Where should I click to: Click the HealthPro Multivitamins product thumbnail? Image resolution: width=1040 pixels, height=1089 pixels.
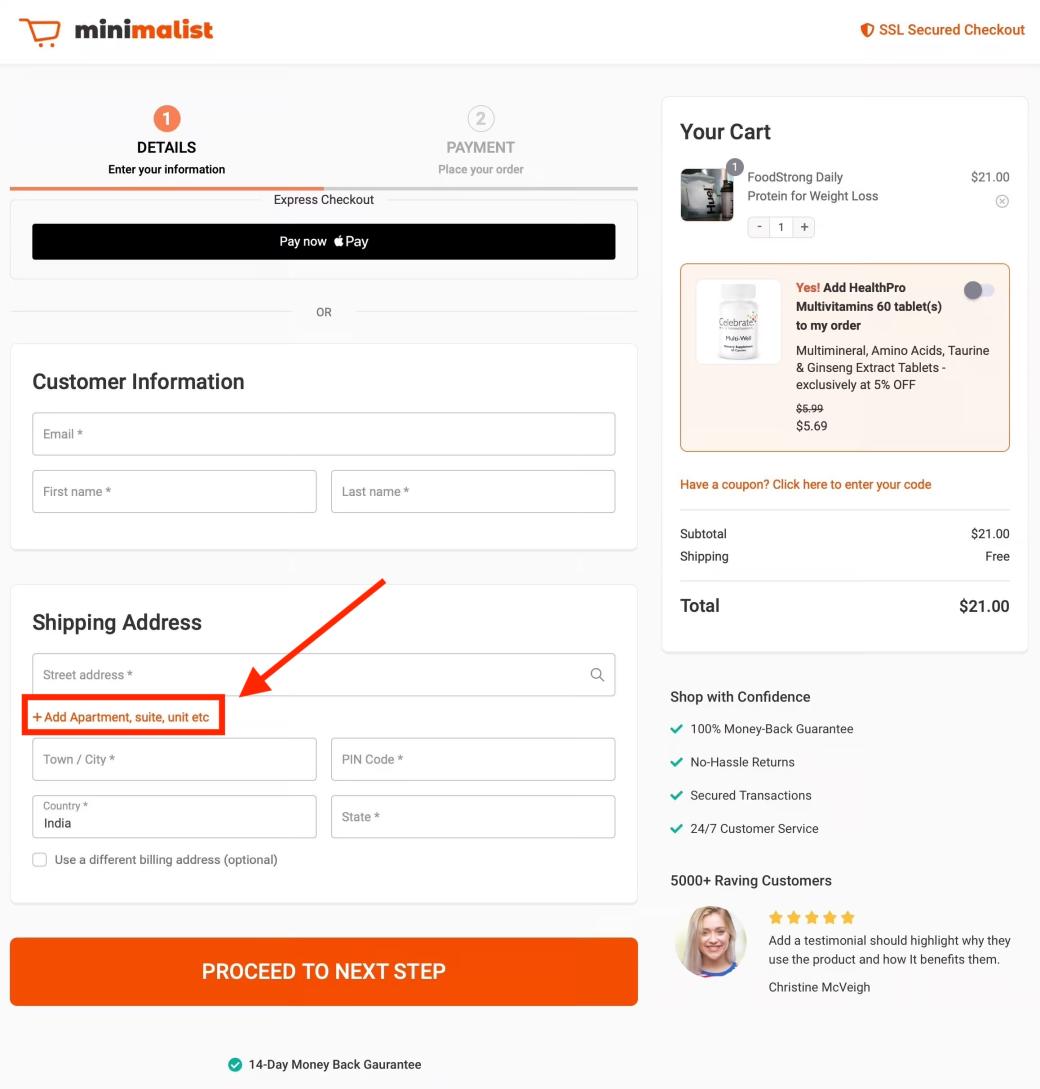[738, 322]
